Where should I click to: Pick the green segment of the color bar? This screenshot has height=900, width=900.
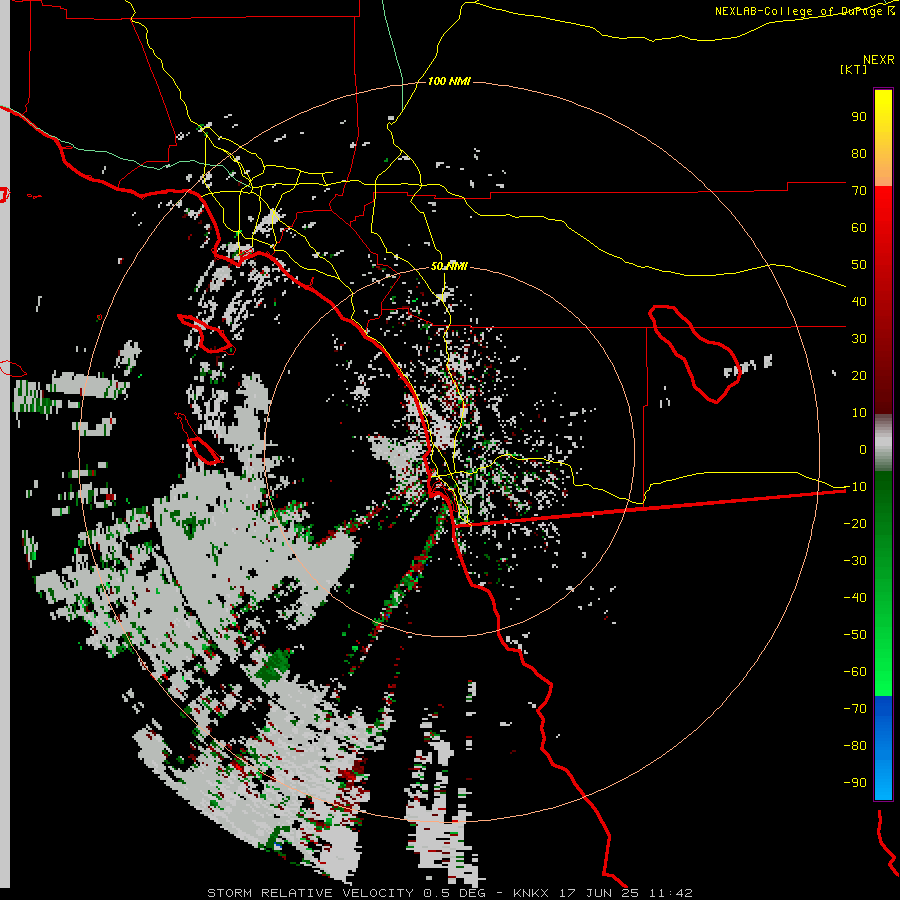coord(883,583)
